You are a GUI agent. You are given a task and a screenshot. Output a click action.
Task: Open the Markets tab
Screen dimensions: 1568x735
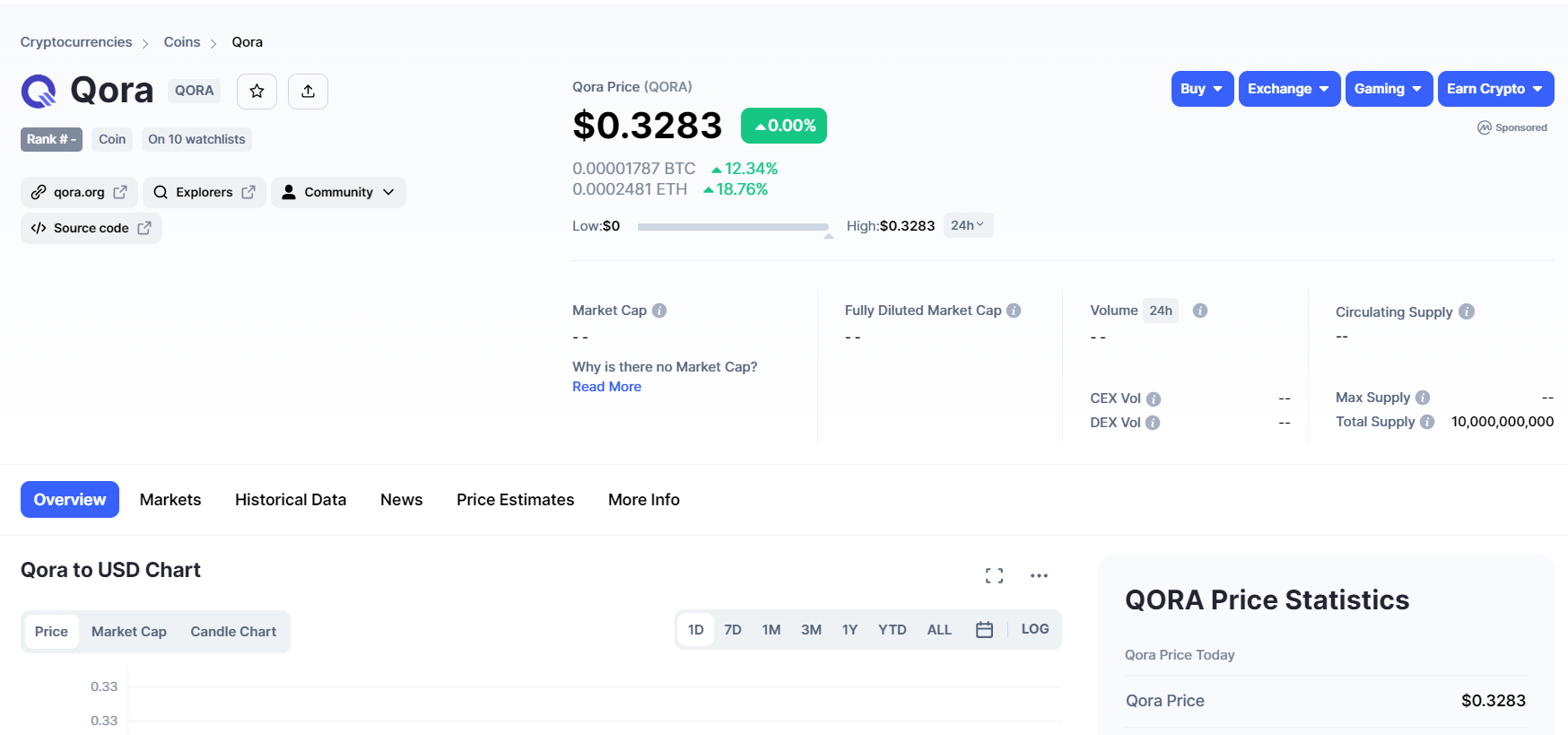(x=170, y=500)
